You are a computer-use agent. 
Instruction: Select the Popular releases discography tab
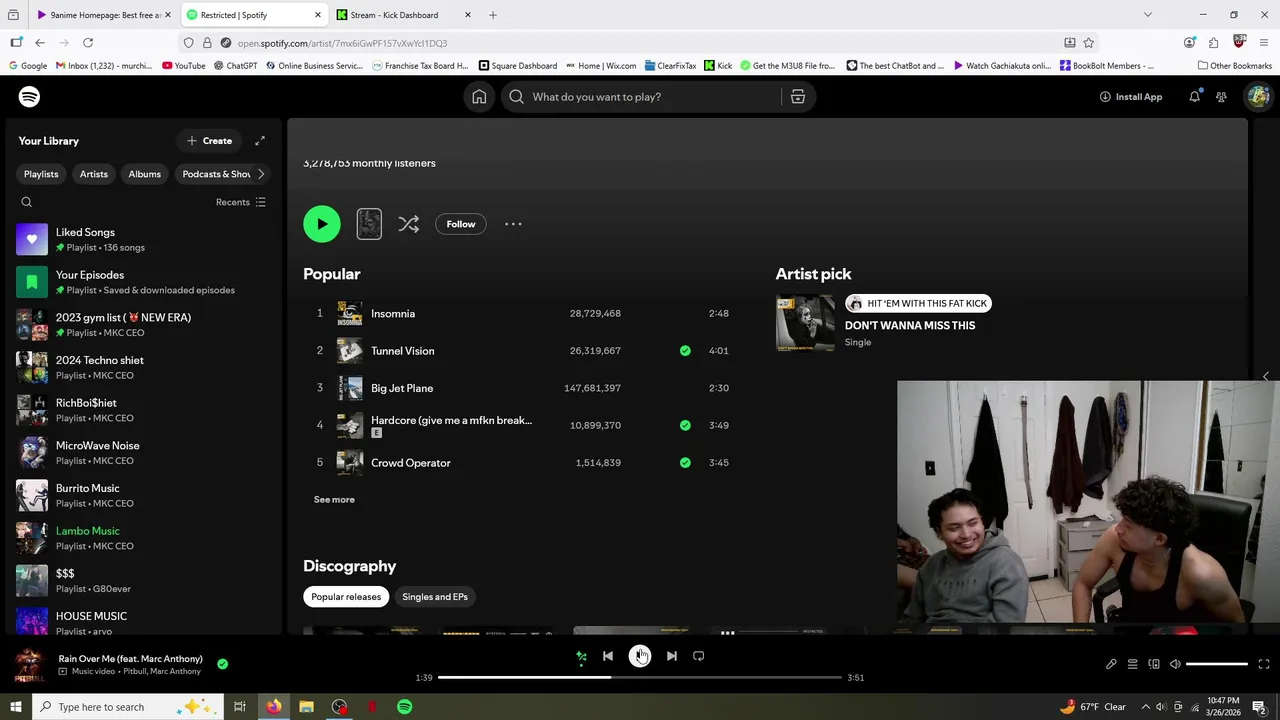[346, 597]
